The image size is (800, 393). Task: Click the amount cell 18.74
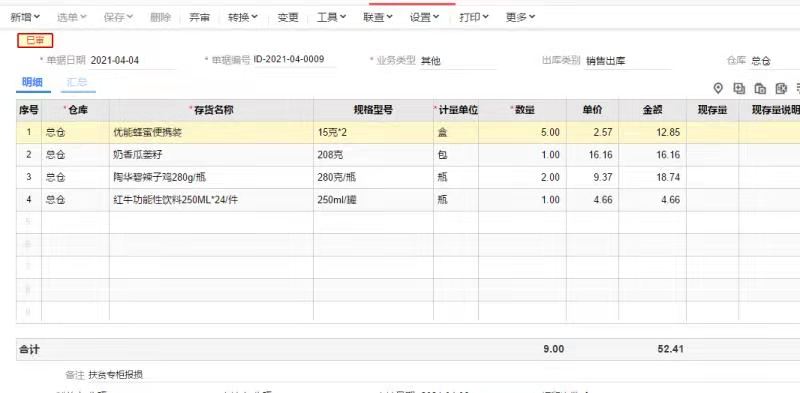(653, 178)
